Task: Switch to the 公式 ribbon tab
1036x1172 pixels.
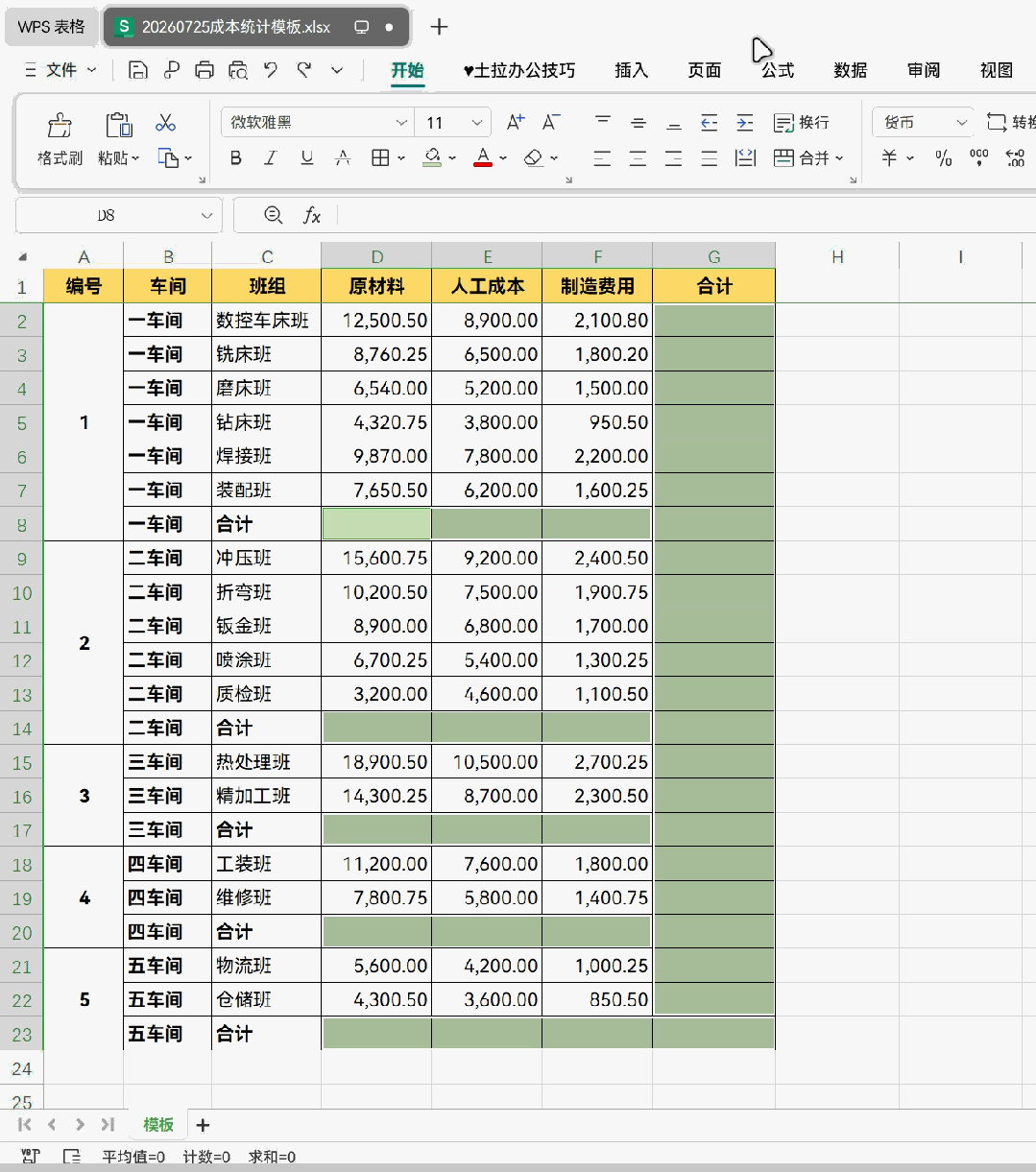Action: click(777, 70)
